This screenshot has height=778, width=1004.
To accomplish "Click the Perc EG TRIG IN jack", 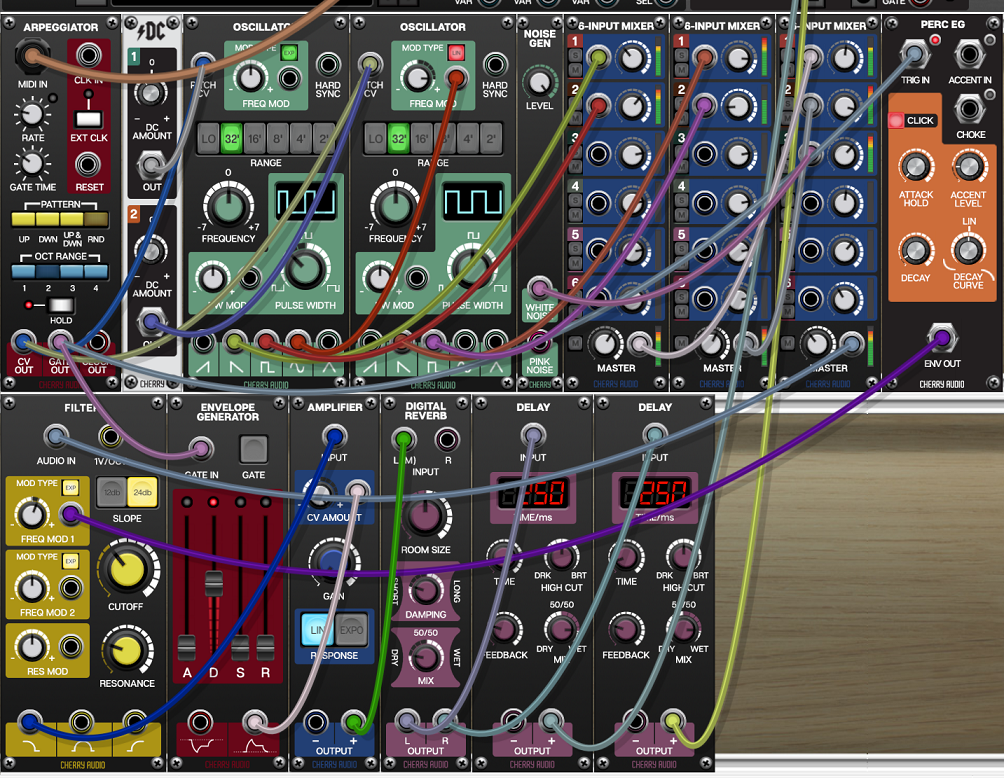I will click(x=914, y=54).
